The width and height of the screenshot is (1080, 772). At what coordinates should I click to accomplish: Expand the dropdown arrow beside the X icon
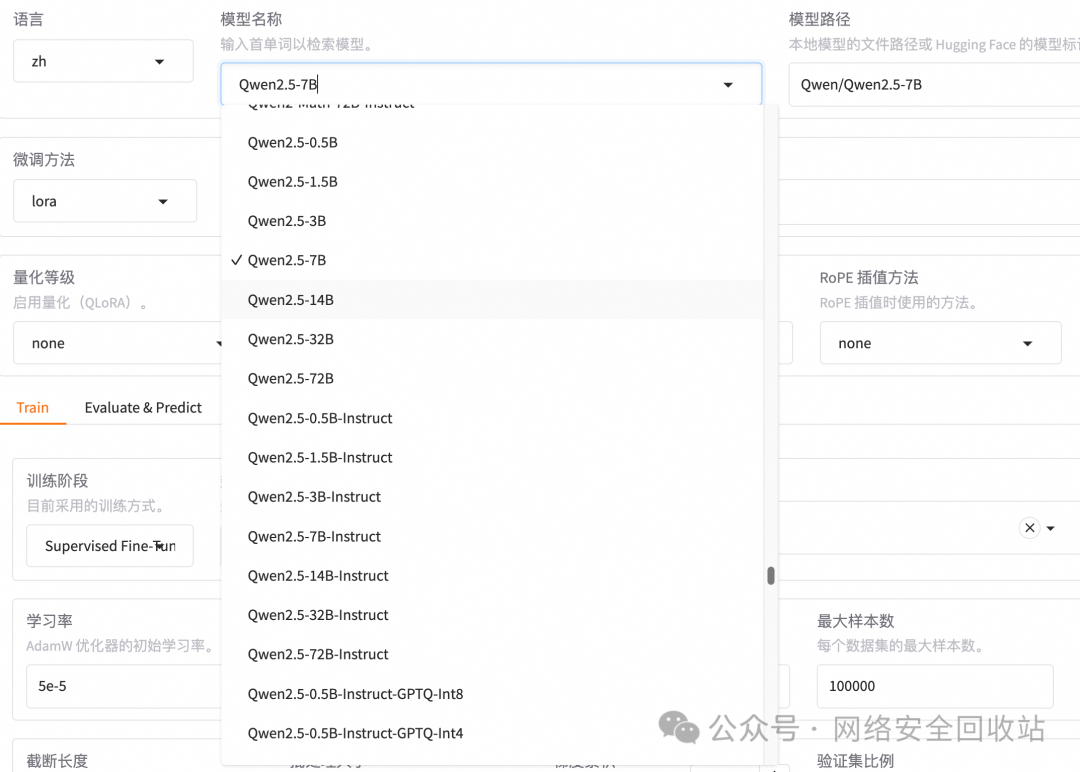point(1051,528)
